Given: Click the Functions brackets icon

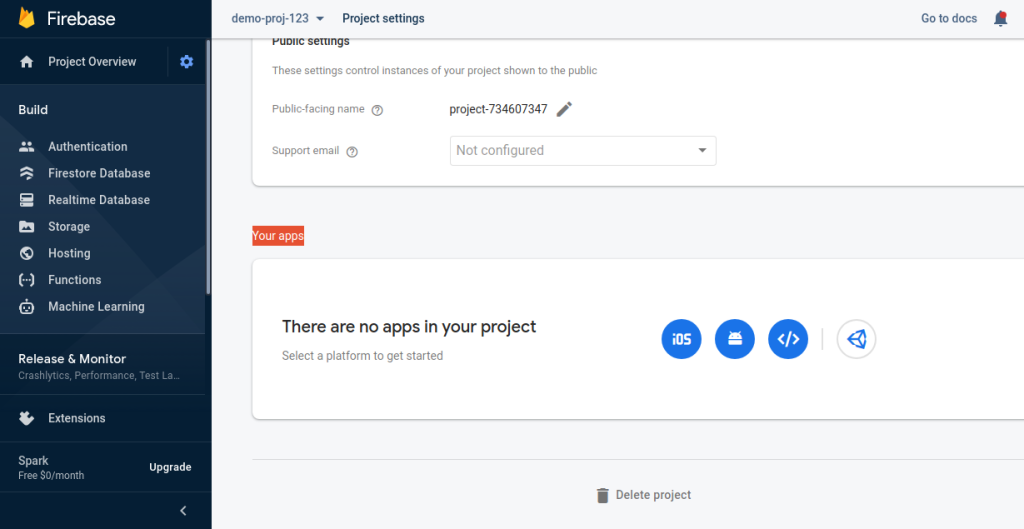Looking at the screenshot, I should coord(27,280).
